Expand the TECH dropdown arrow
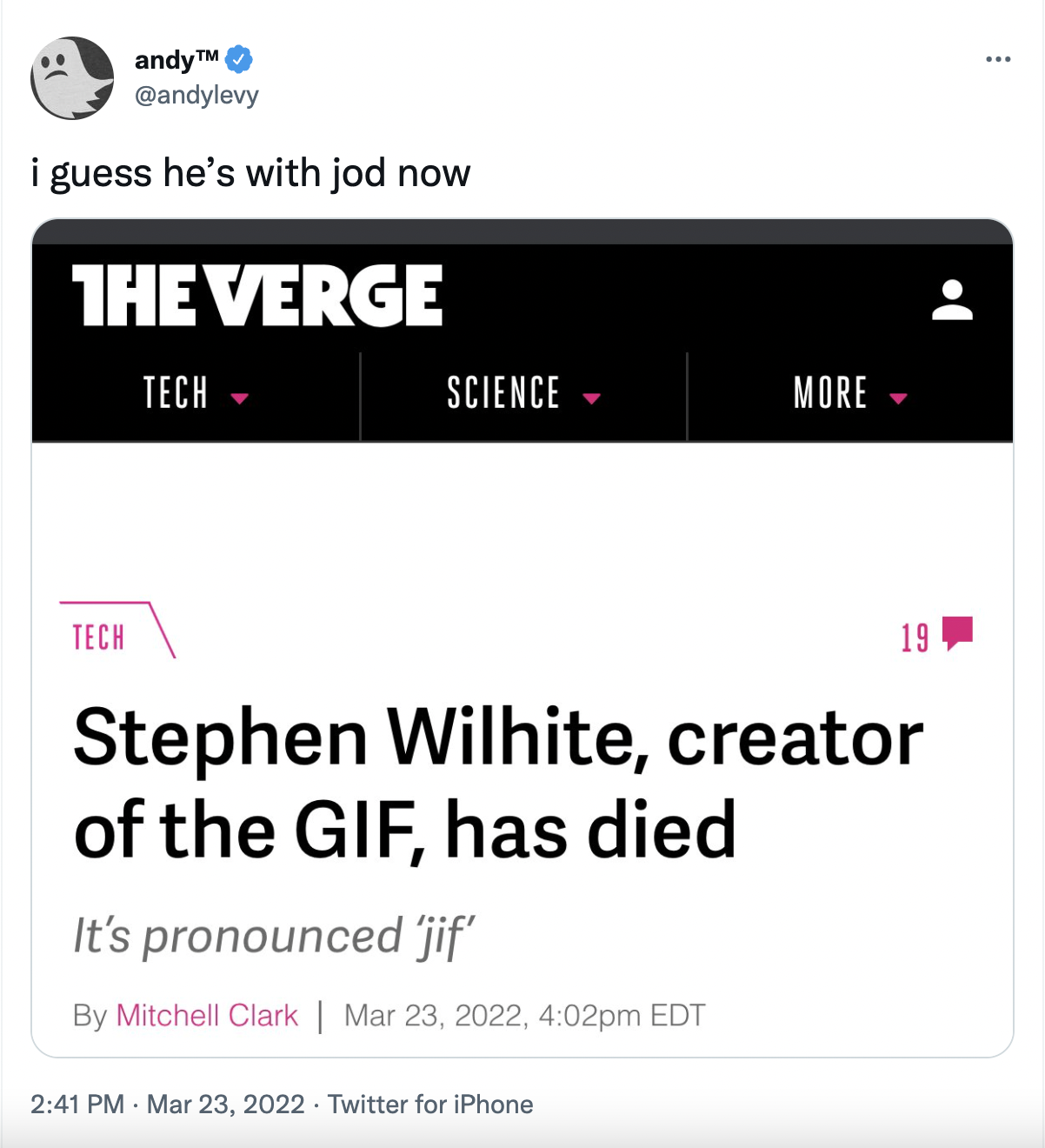The height and width of the screenshot is (1148, 1045). [x=240, y=397]
